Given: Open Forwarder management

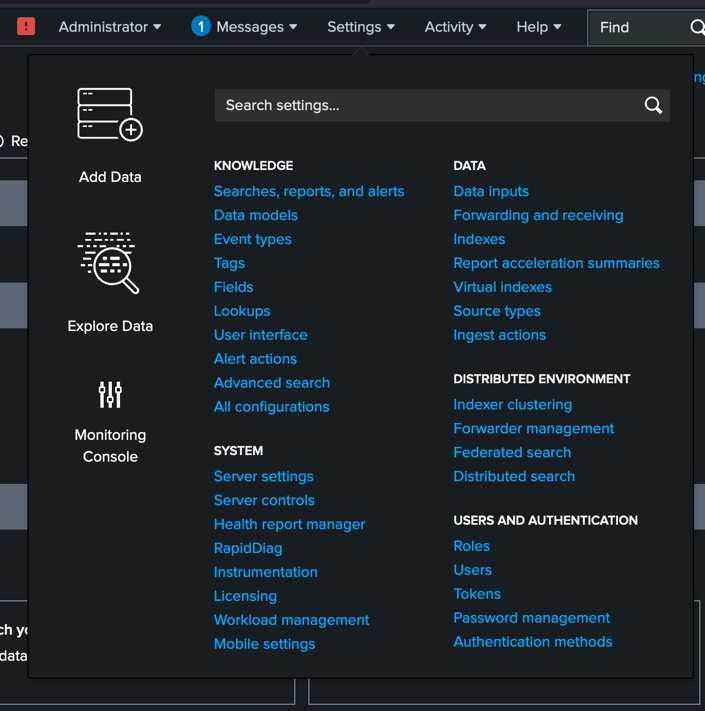Looking at the screenshot, I should click(x=534, y=429).
